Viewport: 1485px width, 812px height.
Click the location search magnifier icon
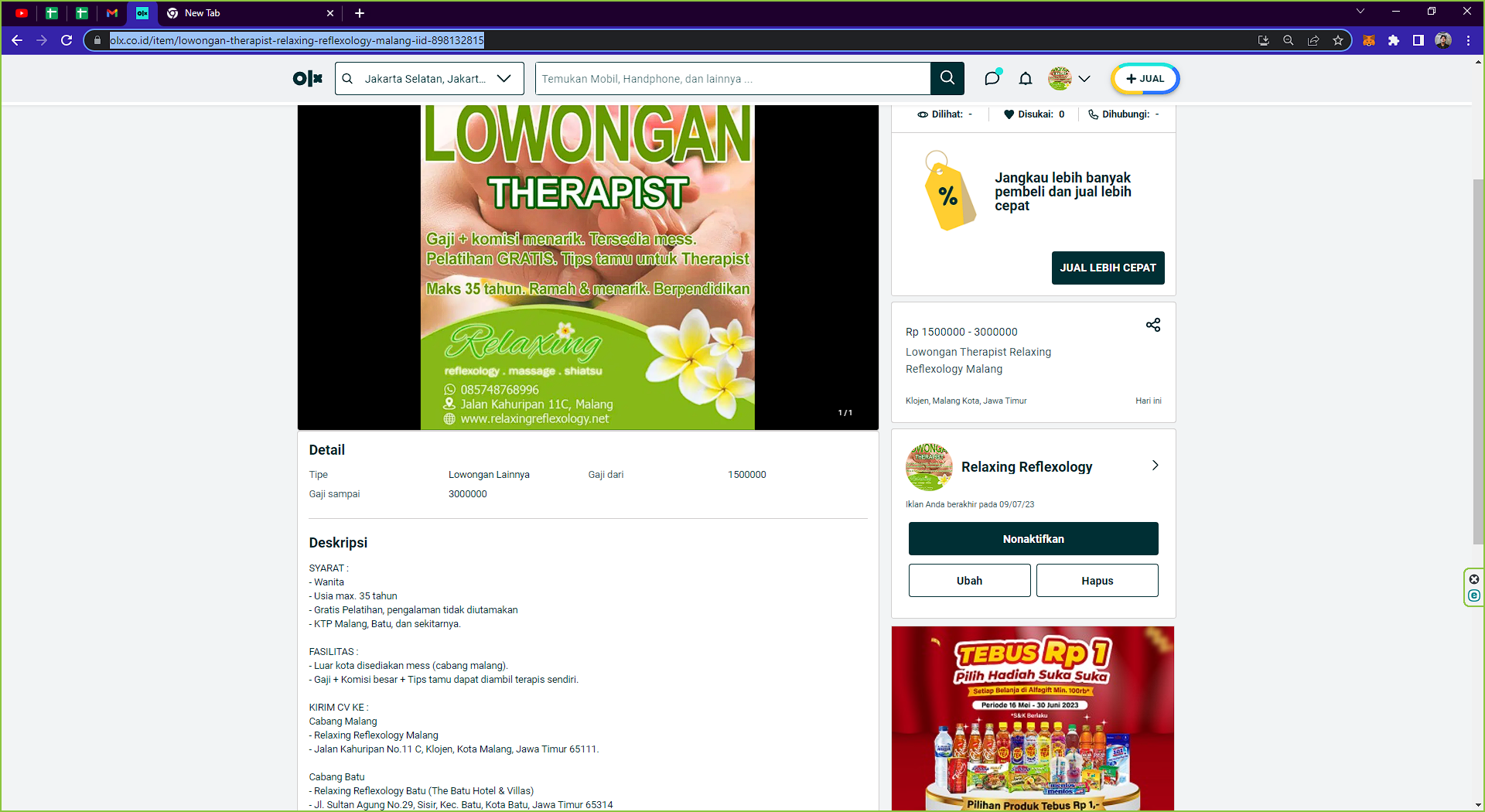tap(348, 79)
